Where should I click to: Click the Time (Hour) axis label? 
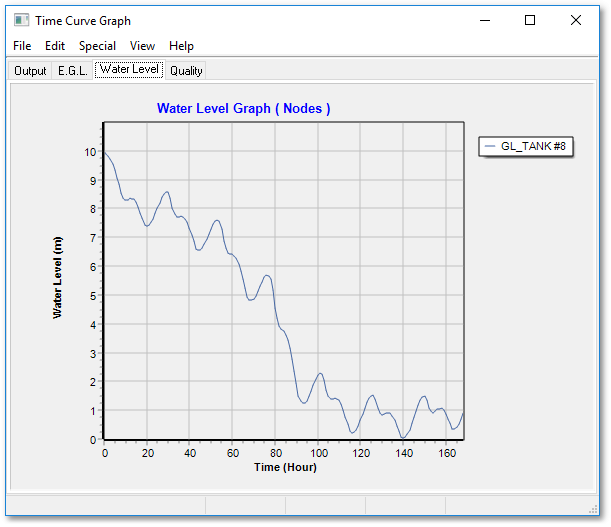click(x=285, y=467)
